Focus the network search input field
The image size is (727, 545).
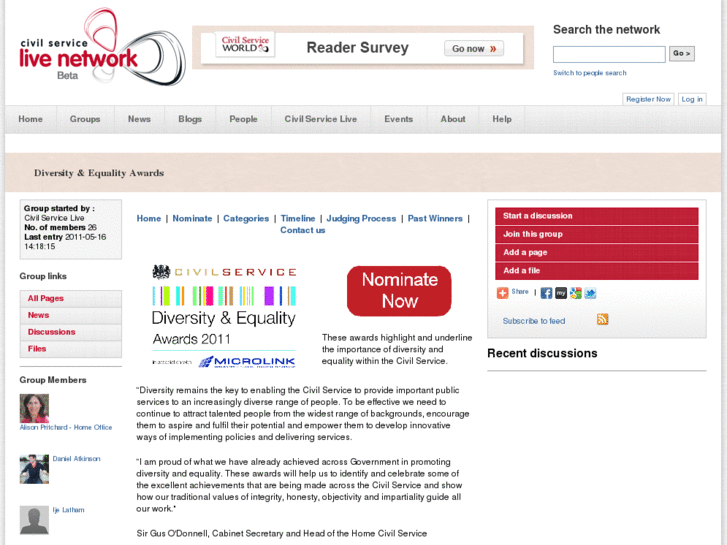609,54
